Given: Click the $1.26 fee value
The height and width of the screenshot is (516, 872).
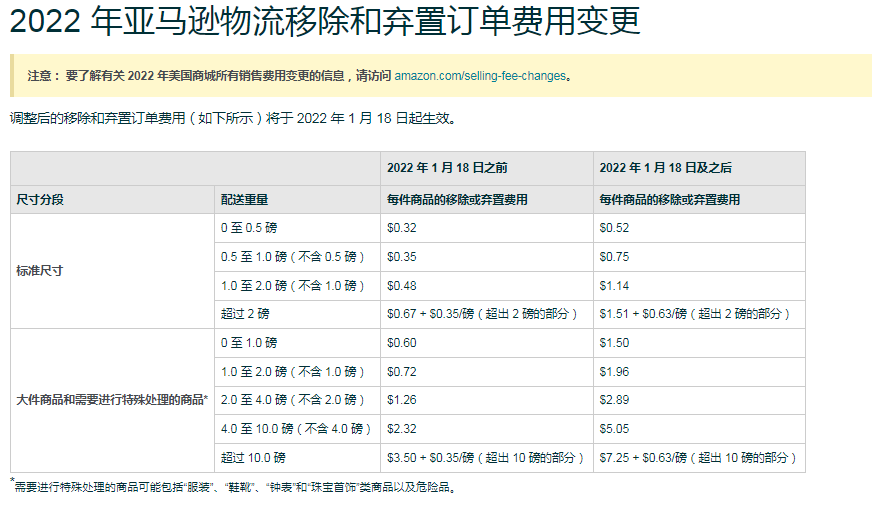Looking at the screenshot, I should tap(402, 400).
